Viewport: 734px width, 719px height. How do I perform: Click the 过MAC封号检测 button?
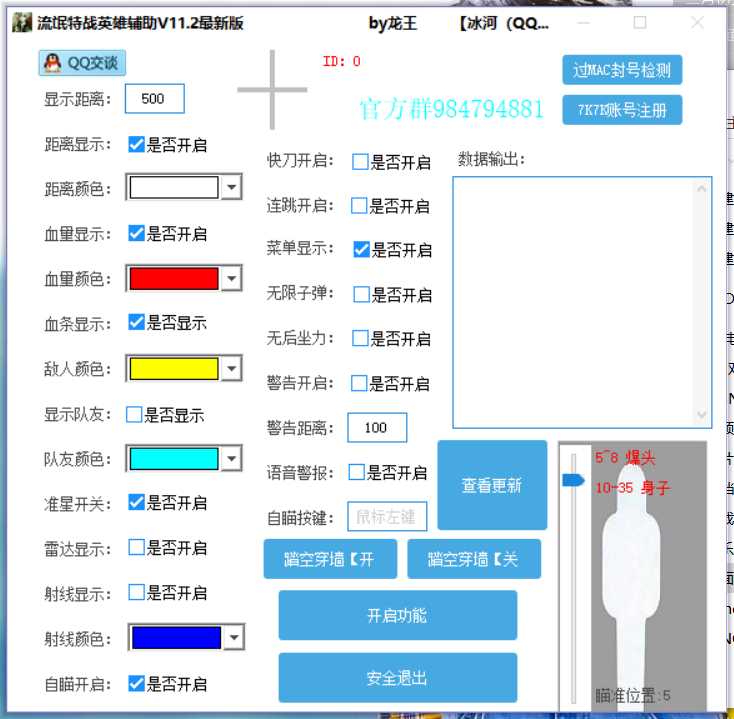click(x=622, y=70)
